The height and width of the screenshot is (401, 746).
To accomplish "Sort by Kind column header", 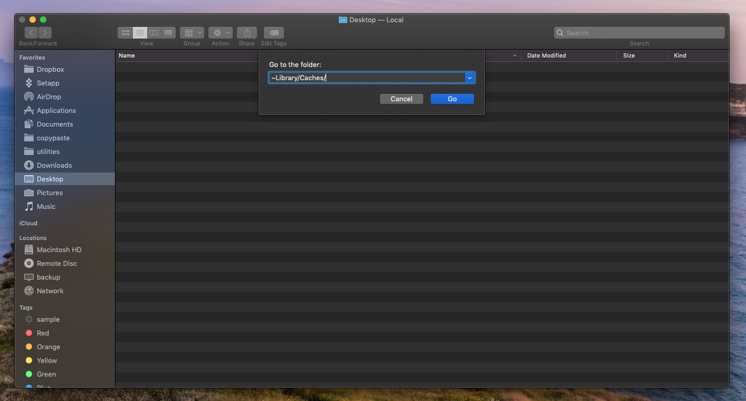I will (x=680, y=56).
